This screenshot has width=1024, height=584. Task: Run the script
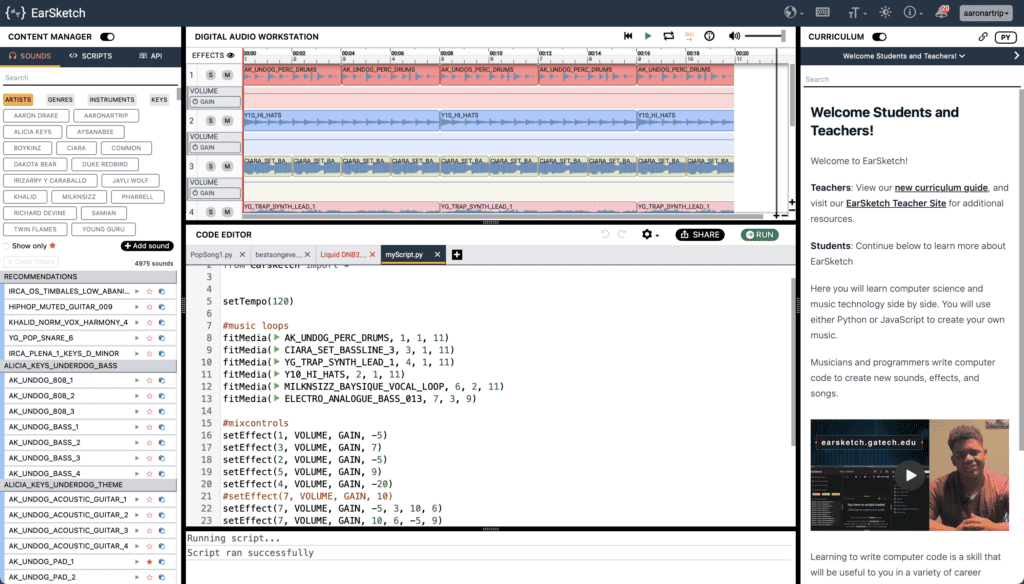click(760, 235)
